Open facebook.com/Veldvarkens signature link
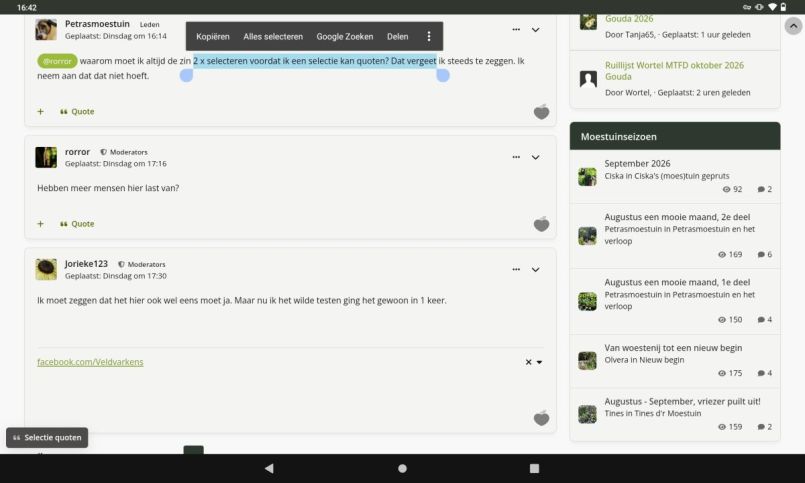The image size is (805, 483). 90,362
